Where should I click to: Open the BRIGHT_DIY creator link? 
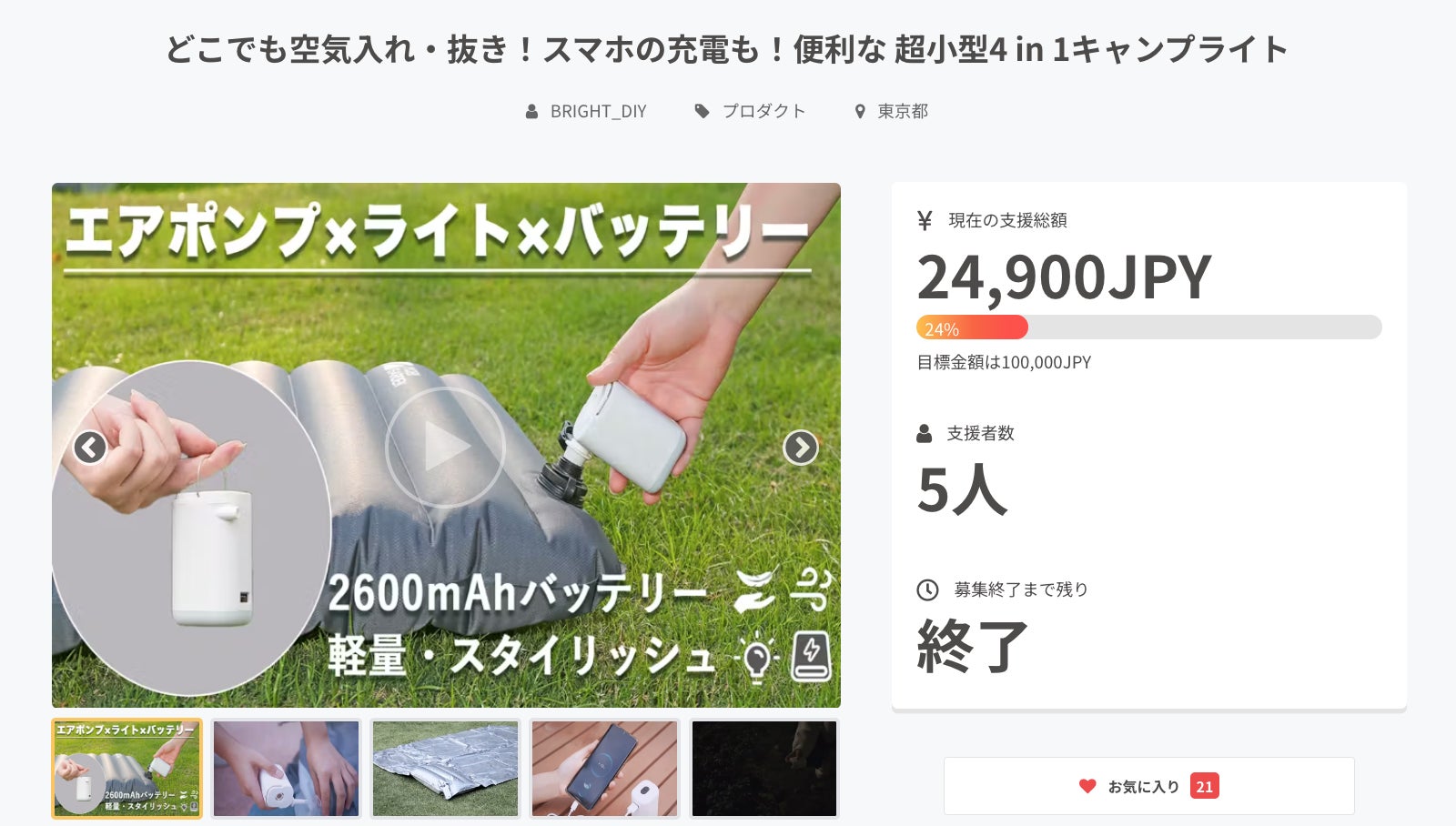coord(598,111)
